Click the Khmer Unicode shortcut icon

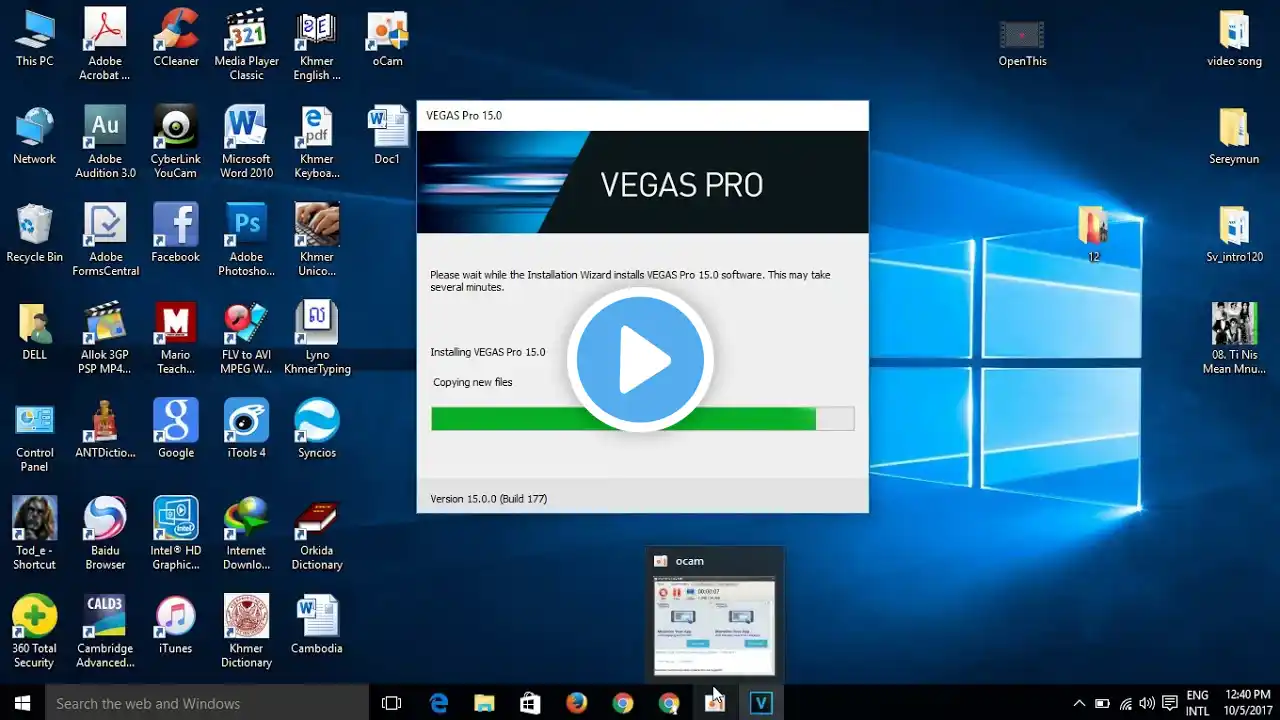click(x=317, y=241)
